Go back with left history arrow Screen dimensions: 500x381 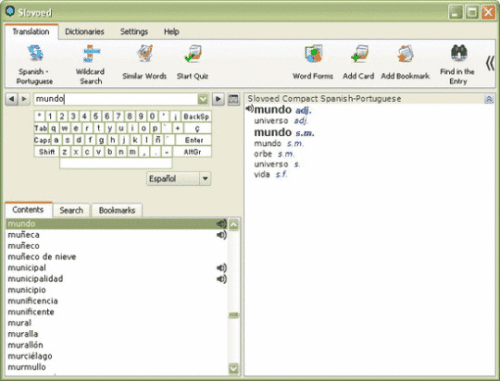click(12, 99)
